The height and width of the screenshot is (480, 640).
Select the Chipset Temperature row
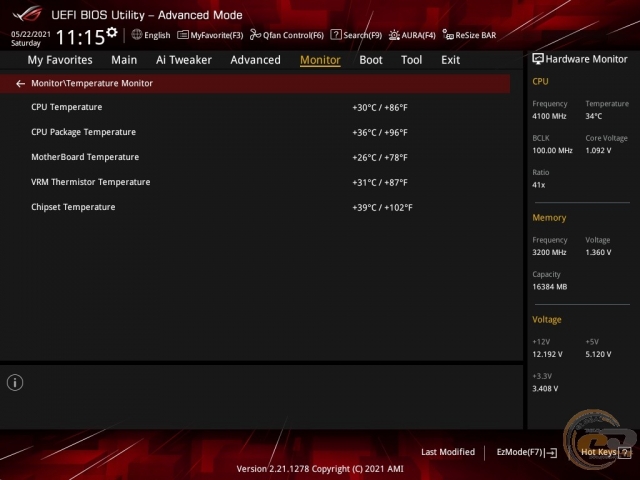point(255,207)
